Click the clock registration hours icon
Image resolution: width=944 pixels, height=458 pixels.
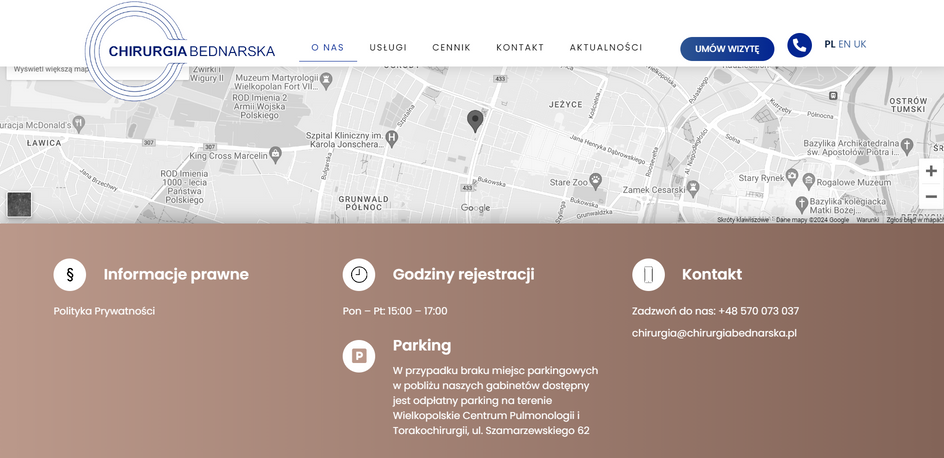(x=359, y=274)
